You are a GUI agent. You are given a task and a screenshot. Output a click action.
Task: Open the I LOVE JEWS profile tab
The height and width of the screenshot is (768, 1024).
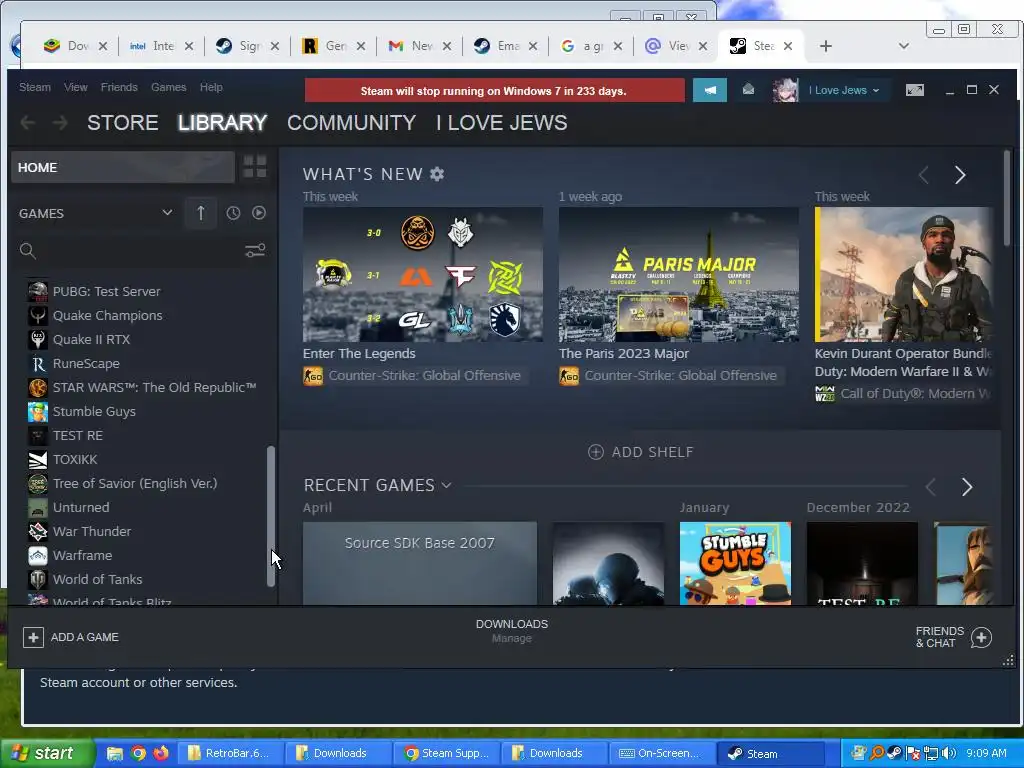pos(502,123)
